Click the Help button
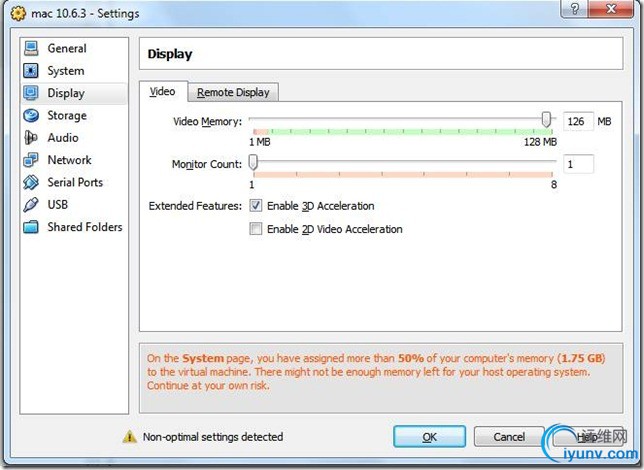 588,436
